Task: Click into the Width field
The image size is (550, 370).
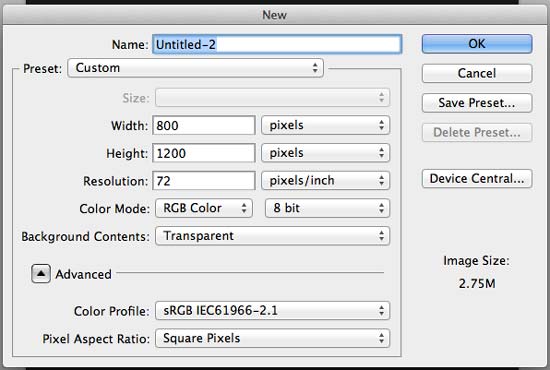Action: pyautogui.click(x=204, y=125)
